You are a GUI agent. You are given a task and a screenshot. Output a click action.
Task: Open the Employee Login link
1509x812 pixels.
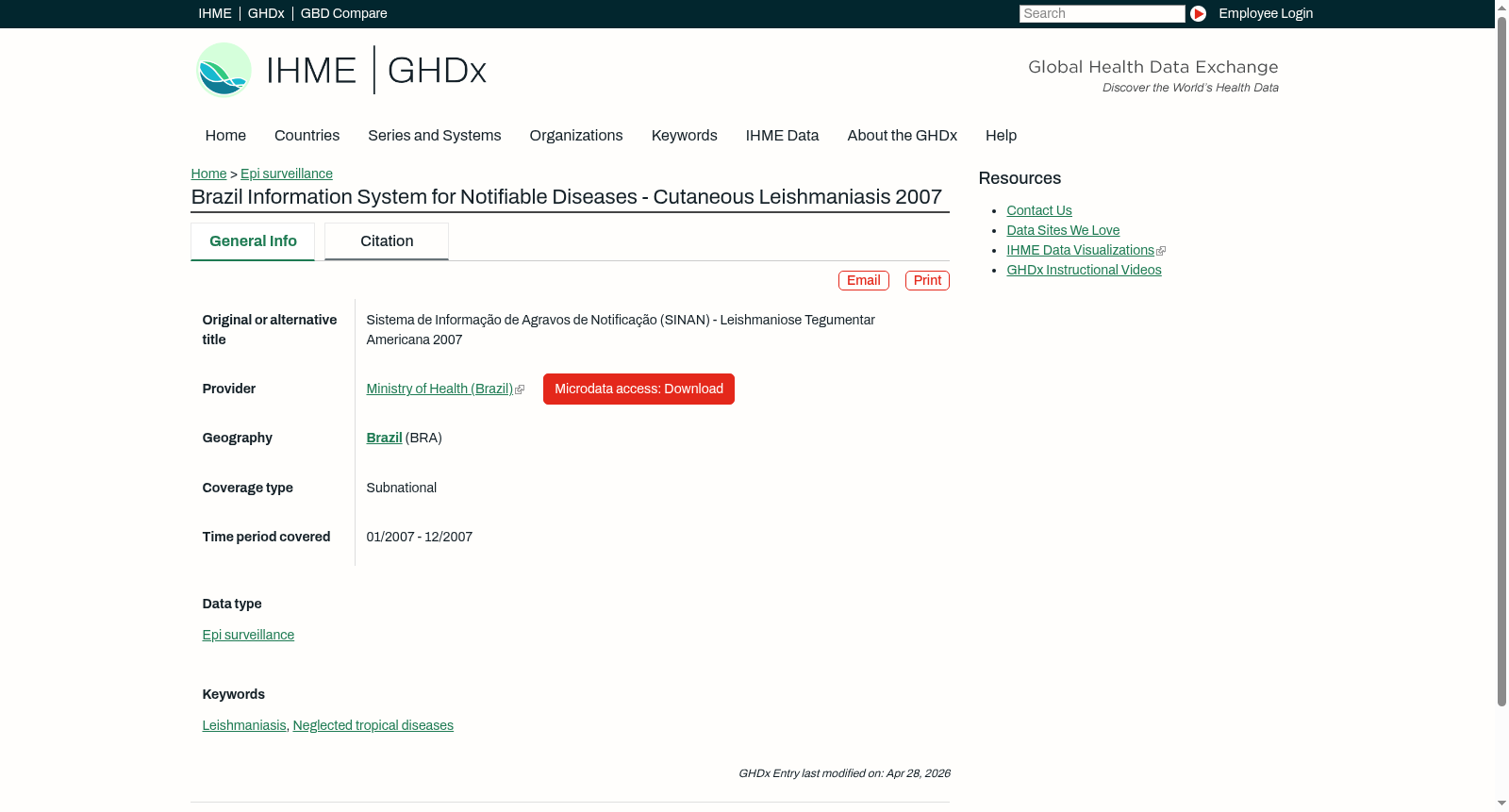click(x=1266, y=13)
